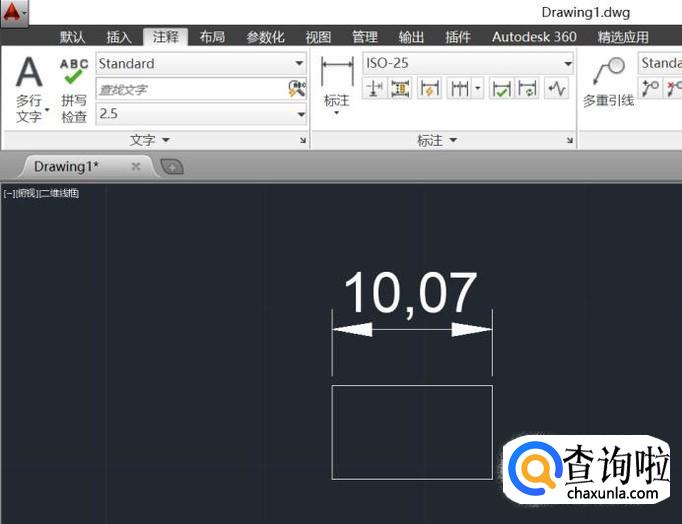Open the Text panel dialog launcher arrow
This screenshot has height=524, width=682.
[303, 140]
